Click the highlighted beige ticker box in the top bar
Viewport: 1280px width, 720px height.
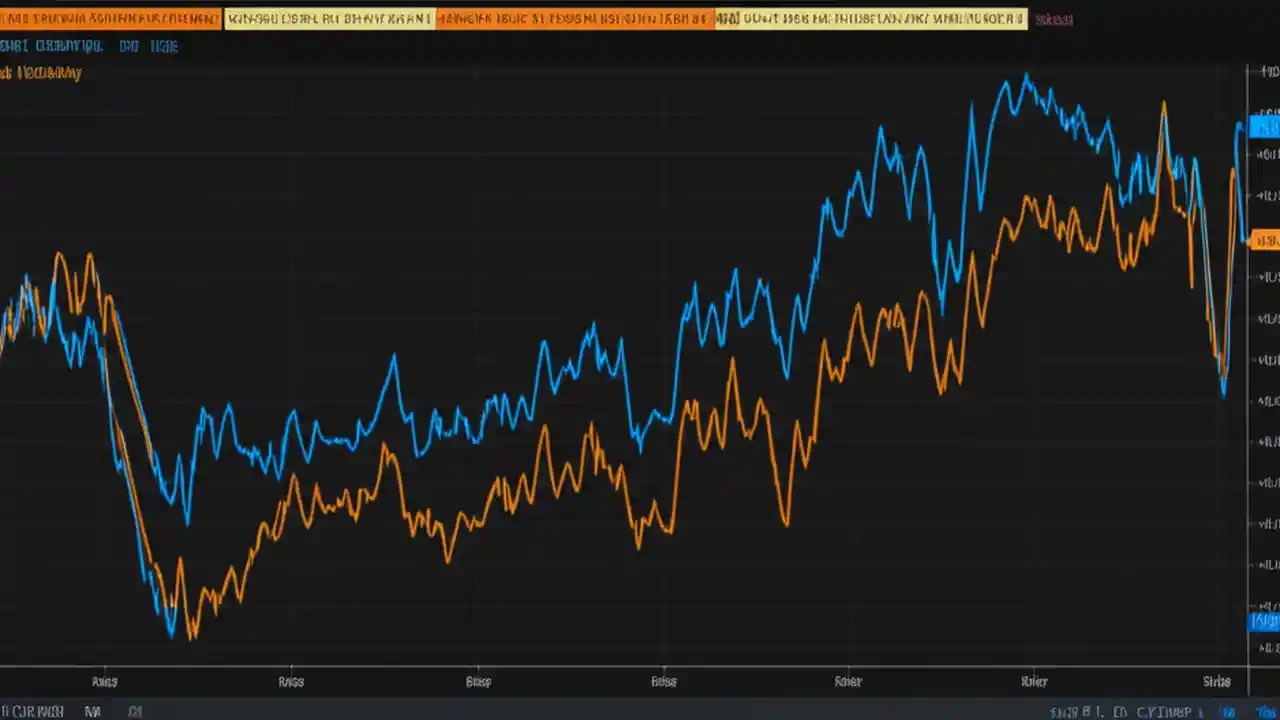click(x=330, y=18)
